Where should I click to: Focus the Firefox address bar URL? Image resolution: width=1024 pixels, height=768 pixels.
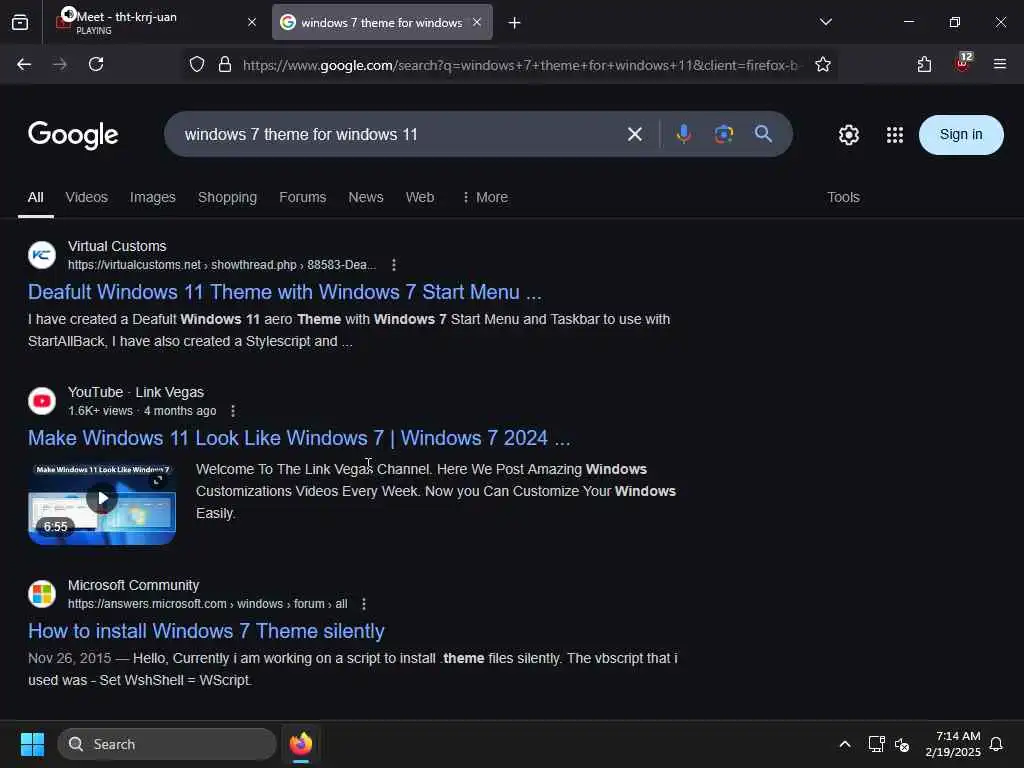click(520, 65)
